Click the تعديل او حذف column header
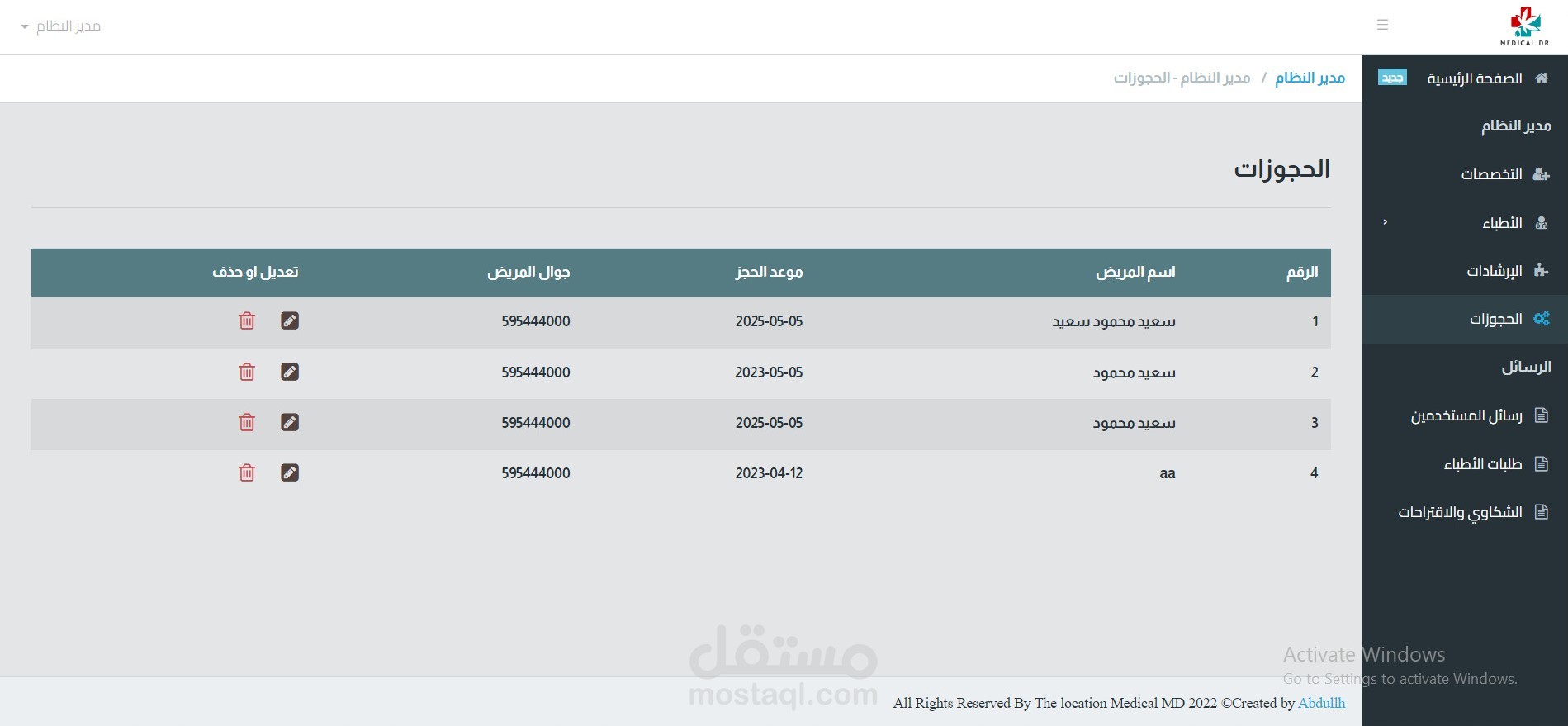 click(x=255, y=272)
